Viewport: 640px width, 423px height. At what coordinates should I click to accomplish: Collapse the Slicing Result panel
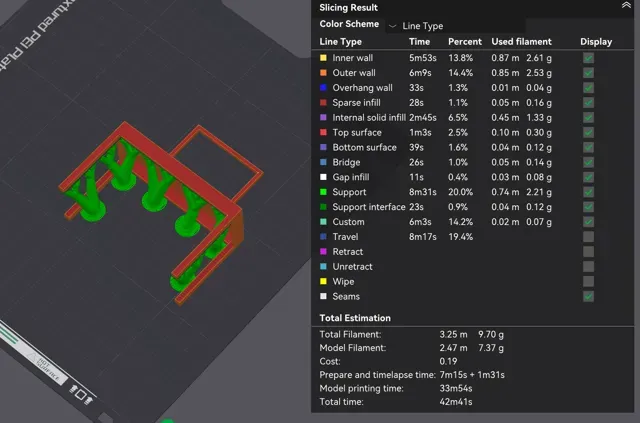tap(626, 5)
